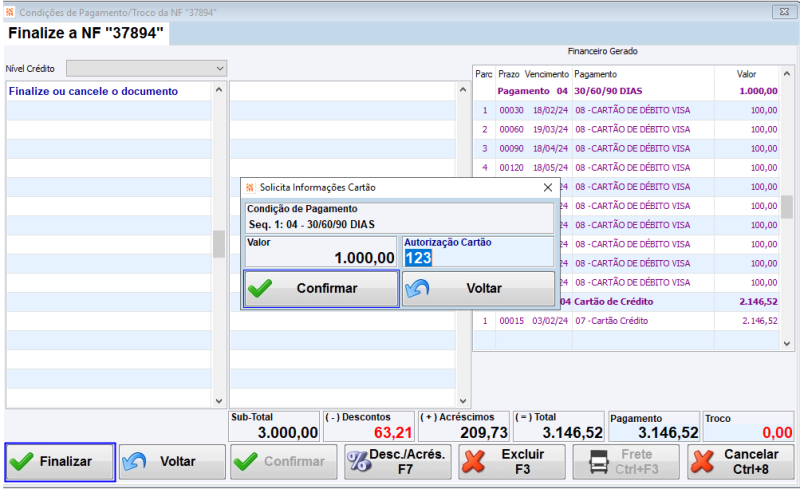The height and width of the screenshot is (489, 800).
Task: Click the Acréscimos value 209,73
Action: pos(484,433)
